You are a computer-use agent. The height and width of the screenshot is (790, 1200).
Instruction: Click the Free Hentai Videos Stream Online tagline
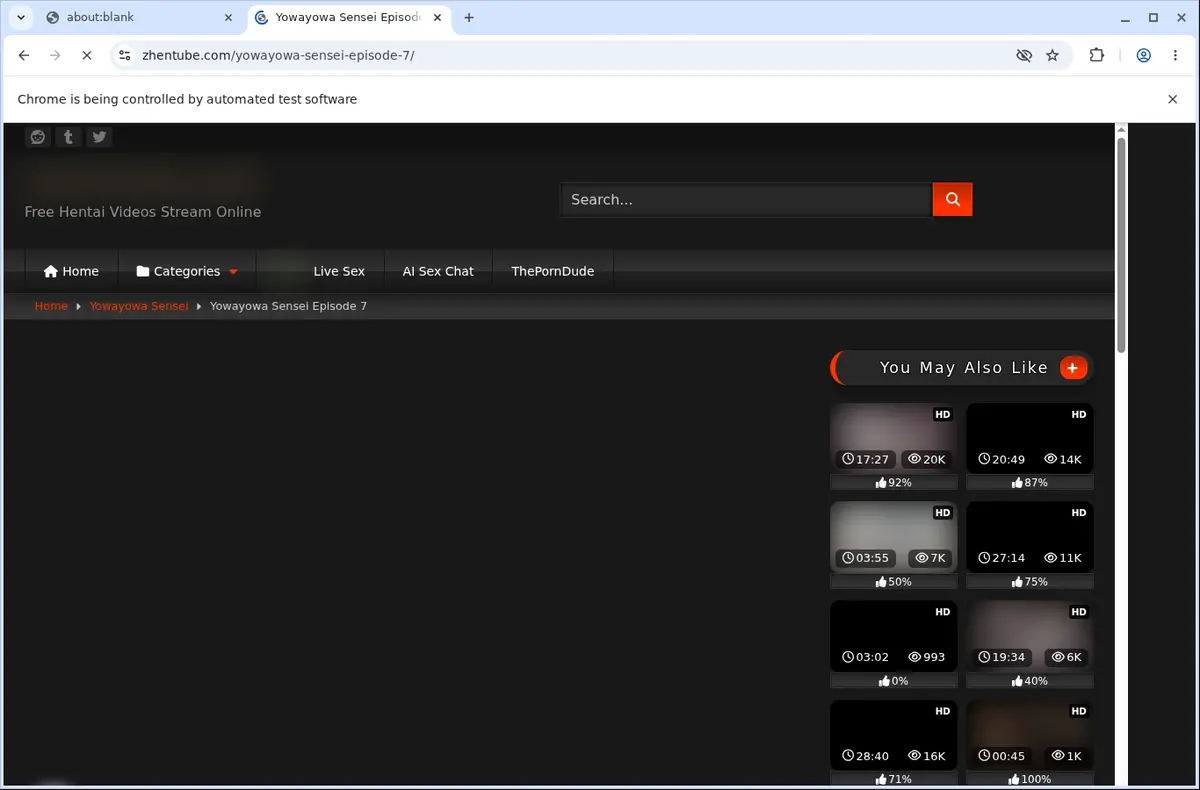point(143,212)
